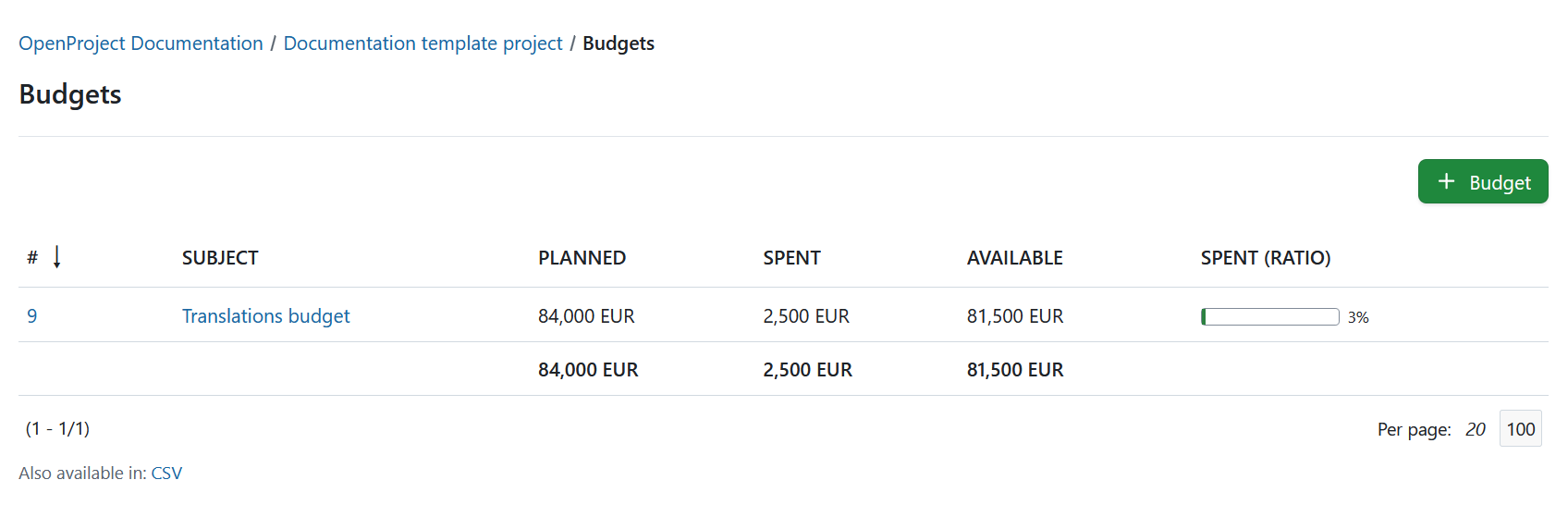The image size is (1568, 517).
Task: Click the (1 - 1/1) pagination range text
Action: pyautogui.click(x=57, y=428)
